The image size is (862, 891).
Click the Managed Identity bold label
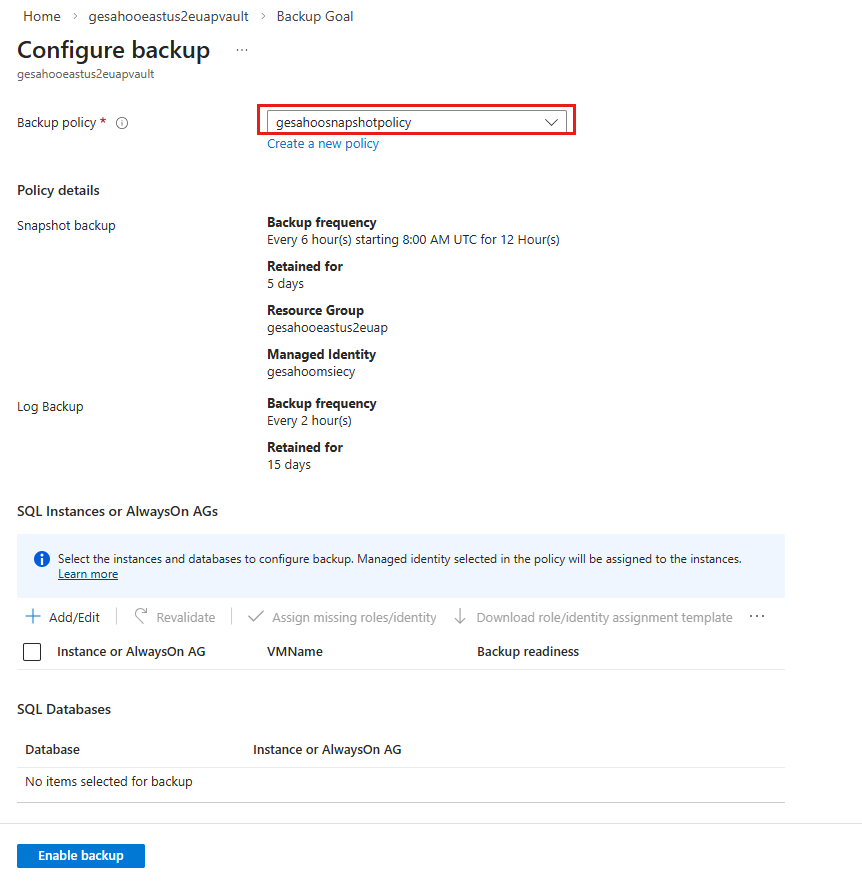tap(322, 355)
